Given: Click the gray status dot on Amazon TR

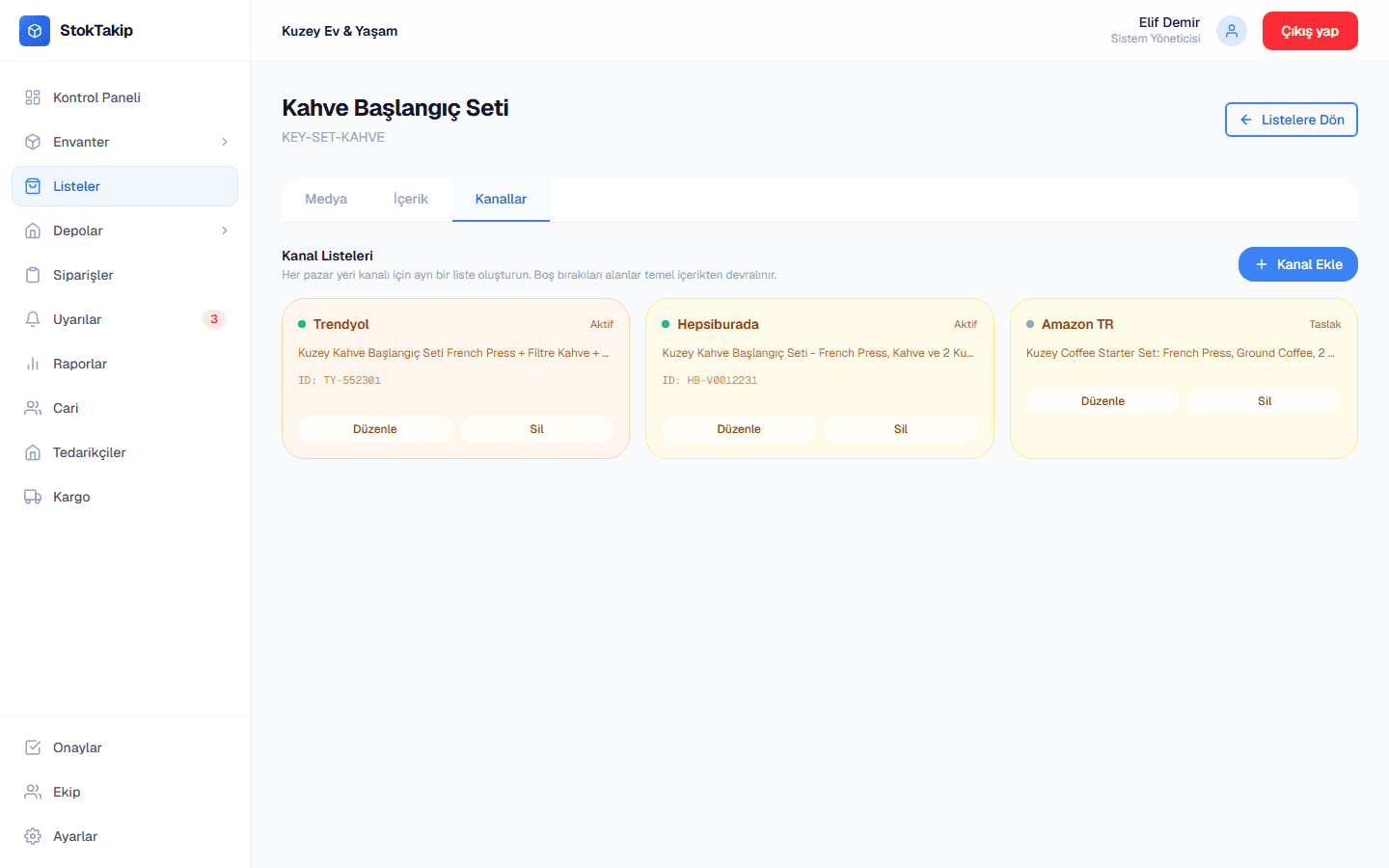Looking at the screenshot, I should pyautogui.click(x=1030, y=324).
